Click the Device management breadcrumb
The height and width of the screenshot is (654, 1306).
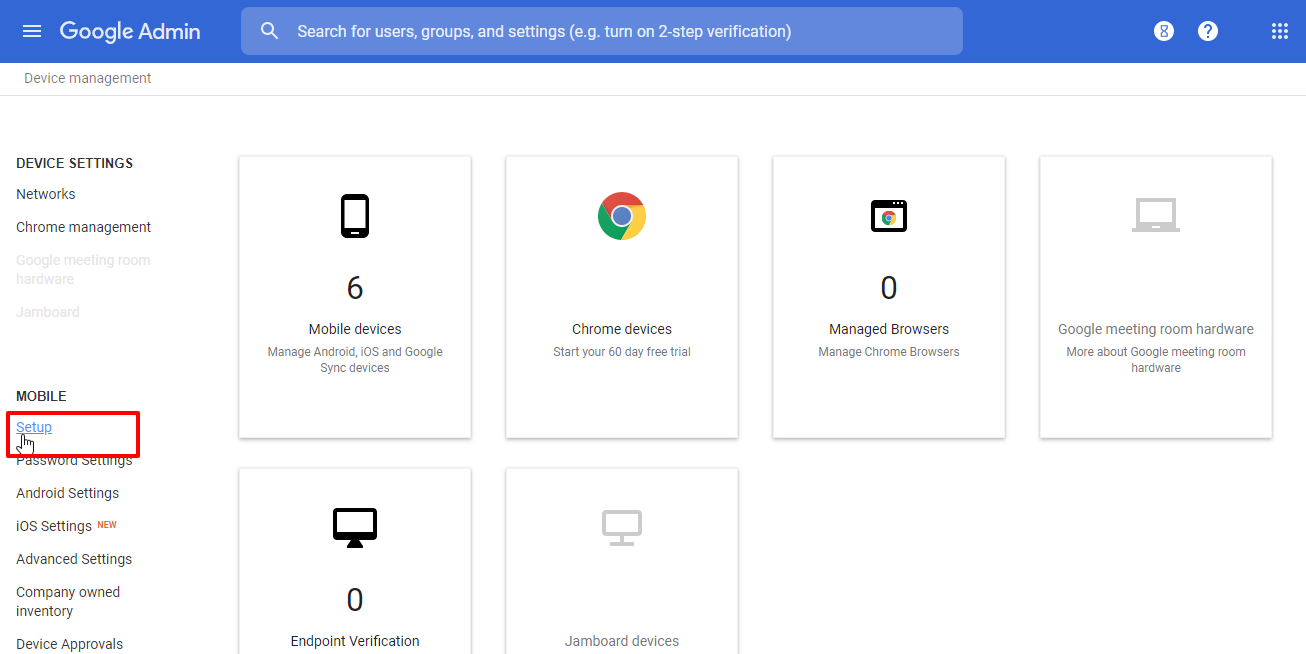point(88,78)
